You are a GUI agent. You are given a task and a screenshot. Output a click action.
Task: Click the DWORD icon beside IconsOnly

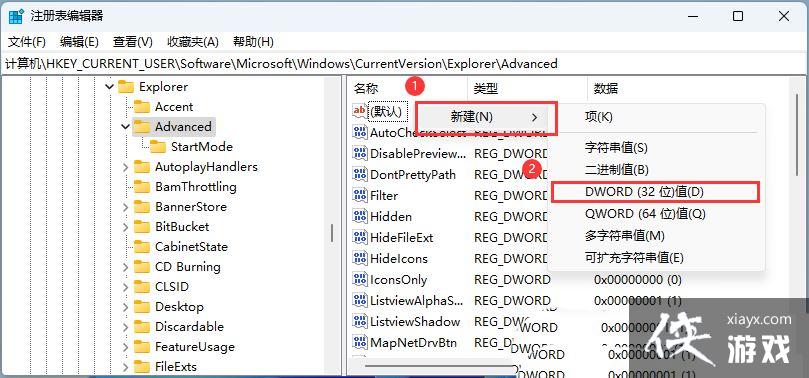[360, 280]
